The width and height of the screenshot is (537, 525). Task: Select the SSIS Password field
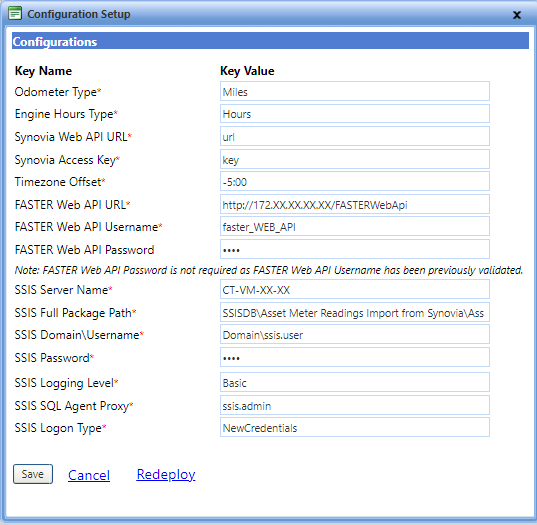[x=355, y=358]
